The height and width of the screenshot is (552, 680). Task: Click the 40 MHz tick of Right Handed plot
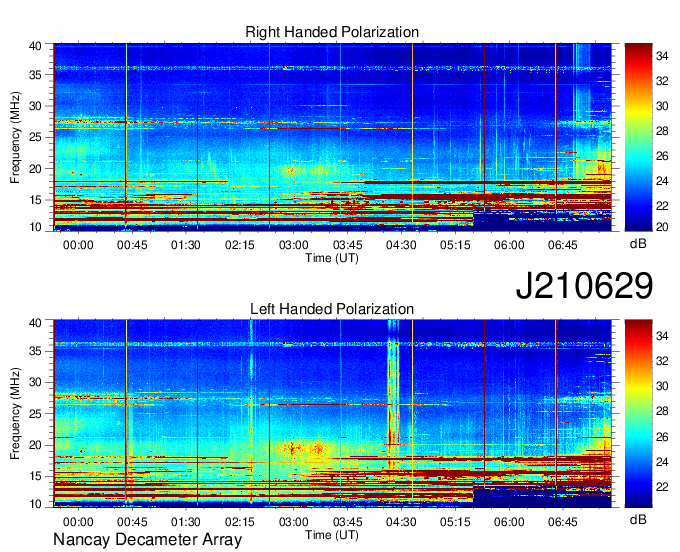click(35, 46)
